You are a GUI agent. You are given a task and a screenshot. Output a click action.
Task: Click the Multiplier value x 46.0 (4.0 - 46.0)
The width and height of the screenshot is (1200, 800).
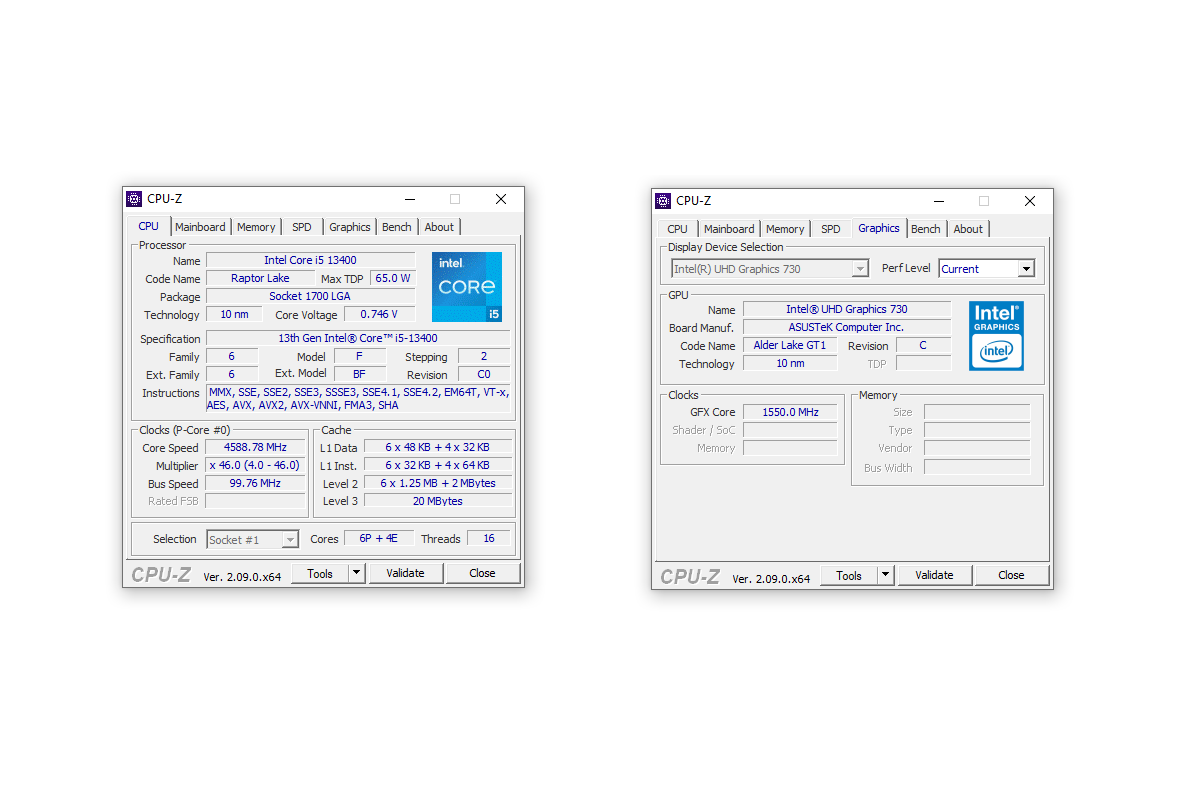255,465
